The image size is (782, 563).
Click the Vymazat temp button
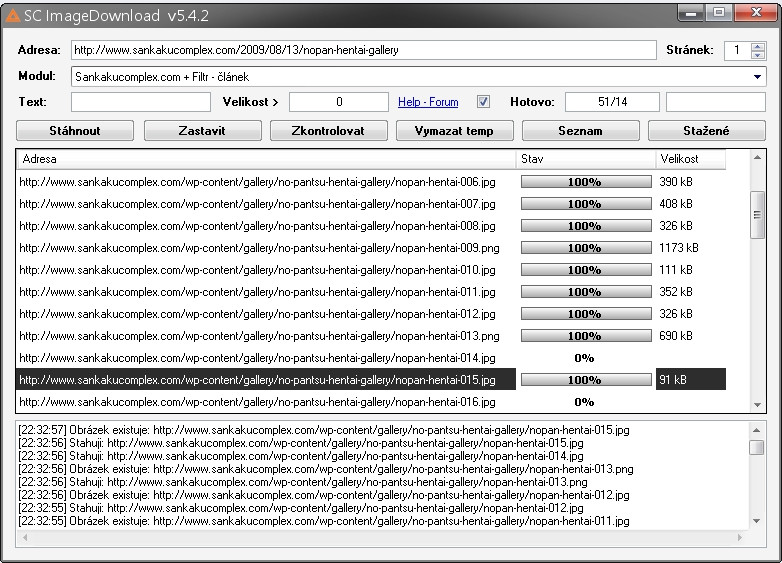(454, 131)
